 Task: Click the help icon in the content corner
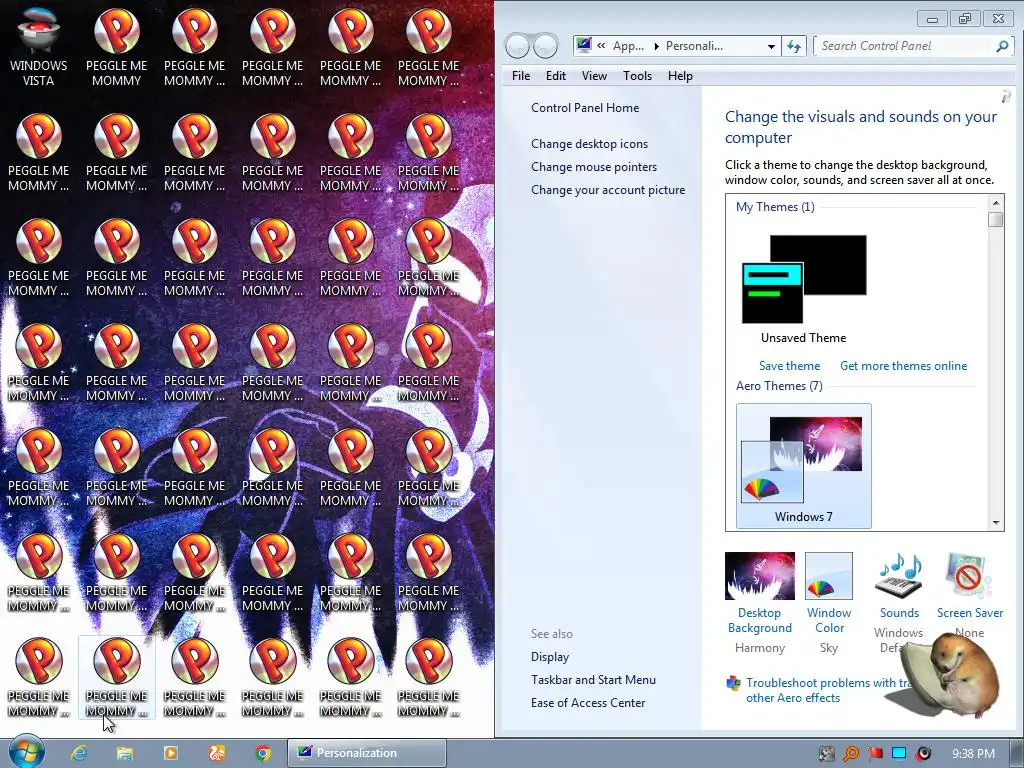point(1006,97)
